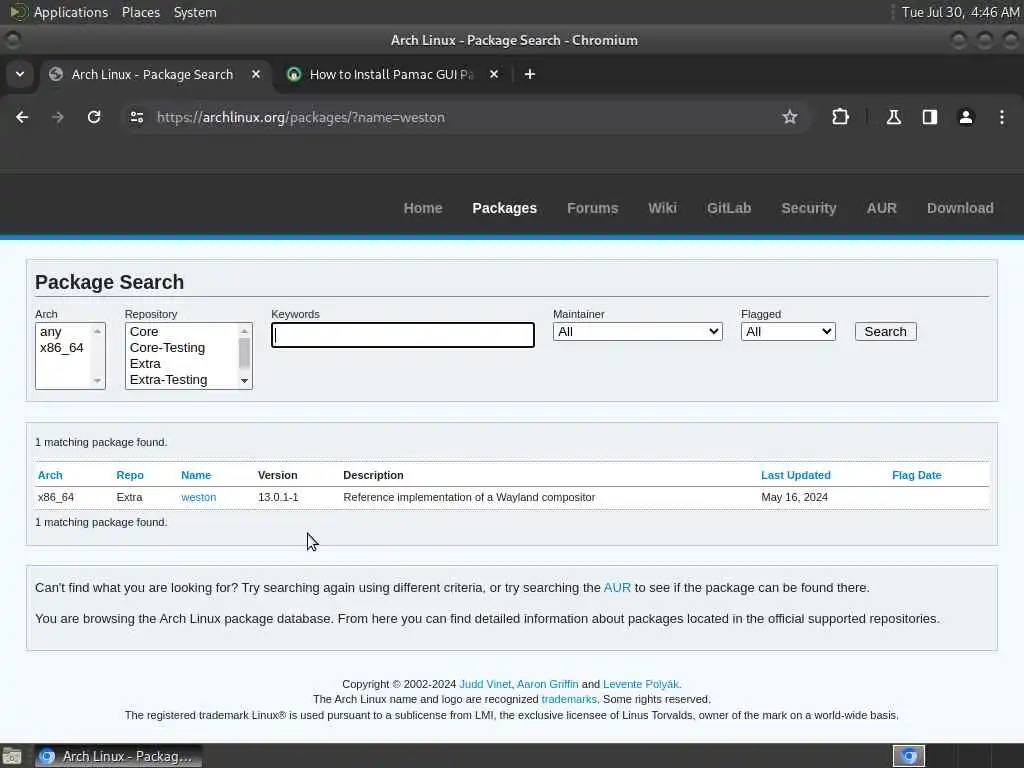Open Download in the Arch navigation bar
This screenshot has height=768, width=1024.
(960, 208)
